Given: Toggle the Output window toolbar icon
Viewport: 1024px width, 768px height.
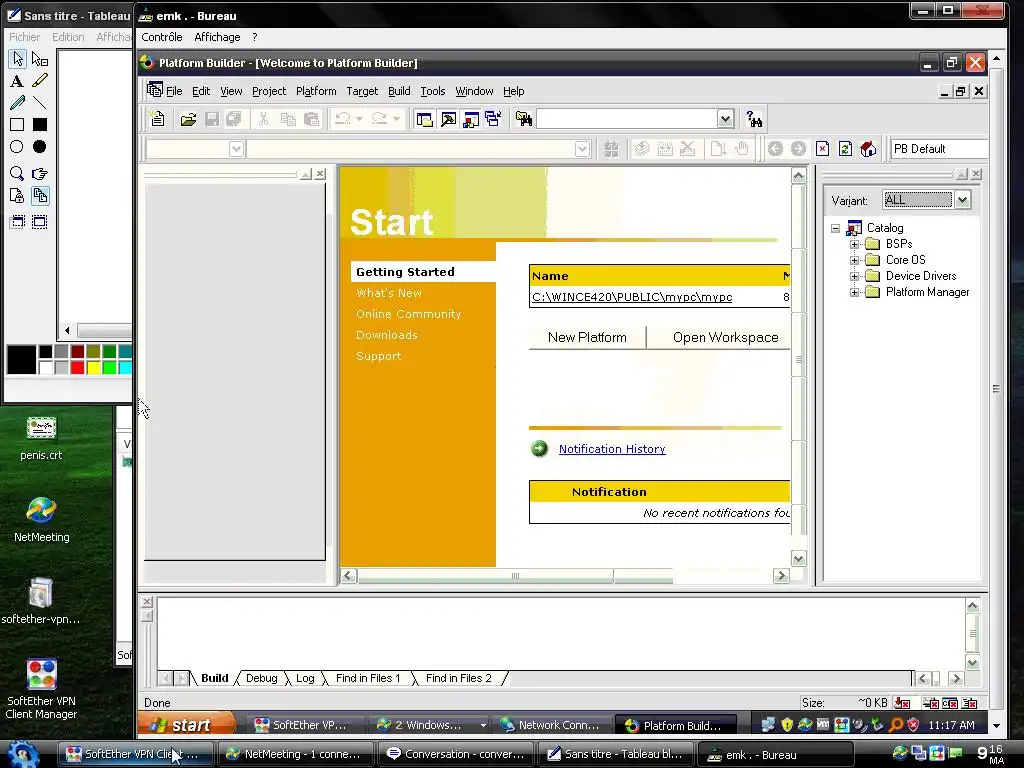Looking at the screenshot, I should (448, 119).
